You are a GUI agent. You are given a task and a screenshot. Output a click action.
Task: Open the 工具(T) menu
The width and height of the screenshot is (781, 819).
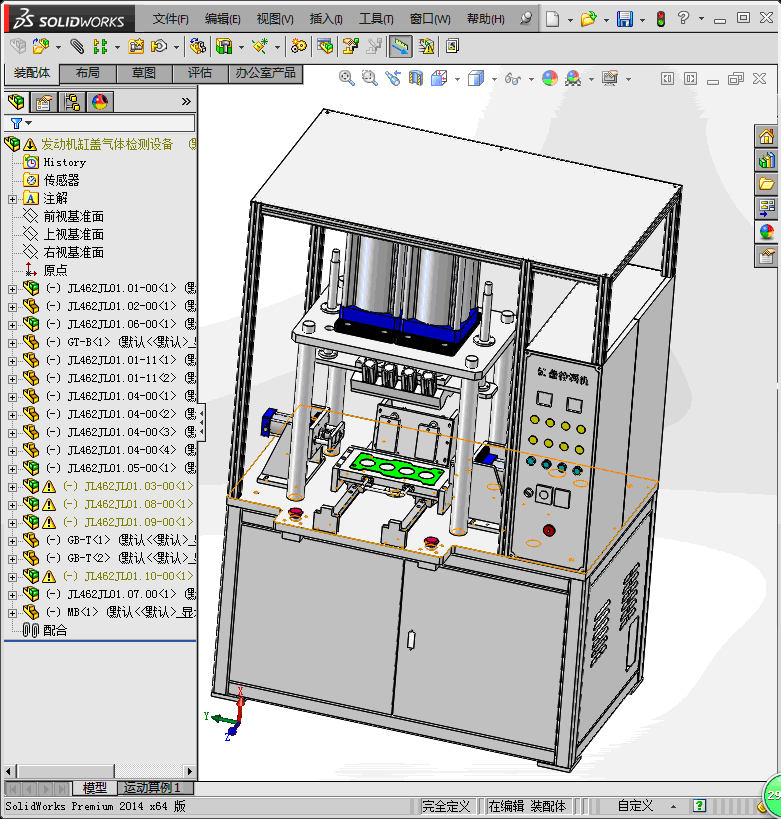pos(376,19)
